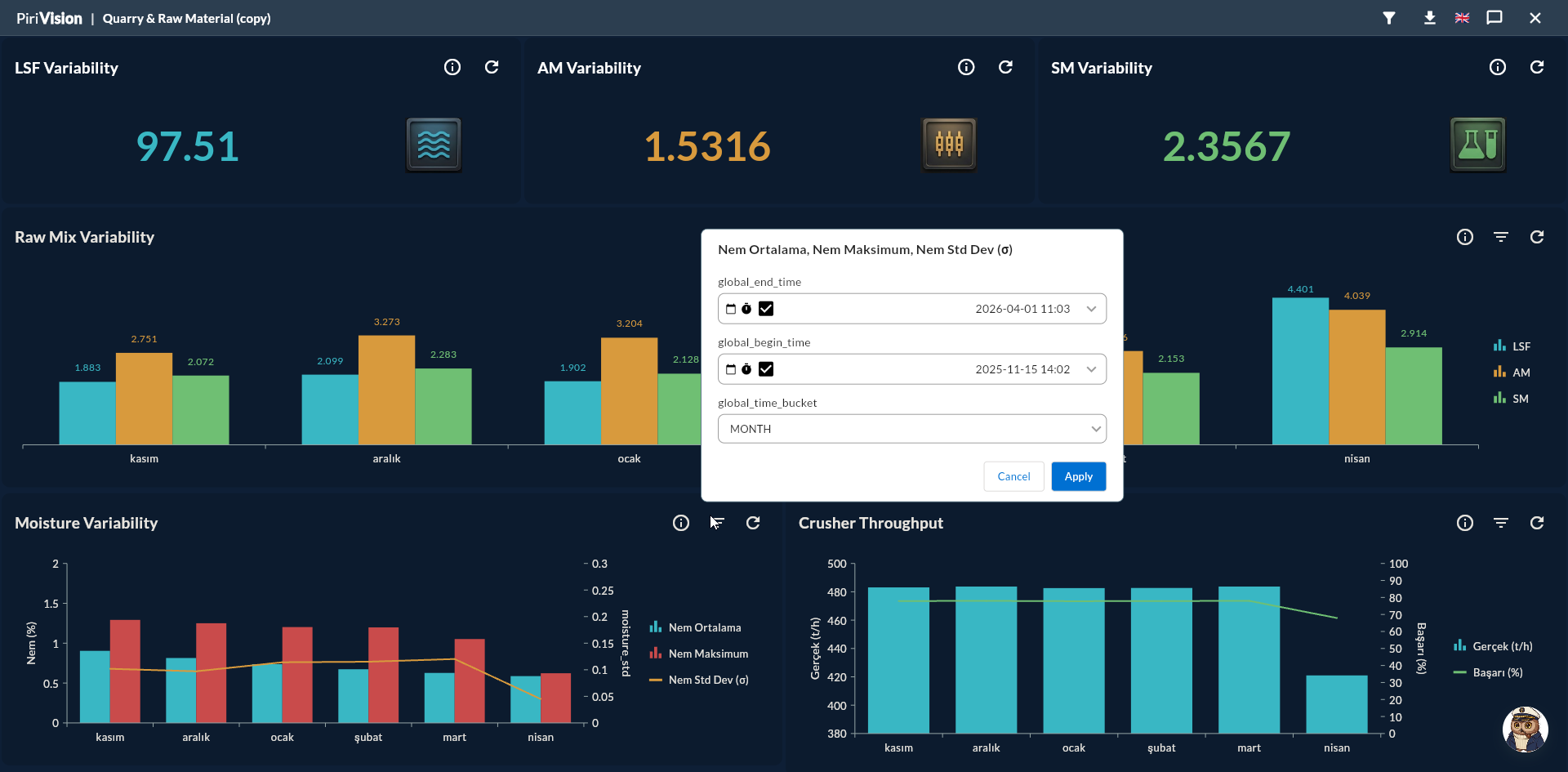
Task: Cancel the filter dialog
Action: 1014,476
